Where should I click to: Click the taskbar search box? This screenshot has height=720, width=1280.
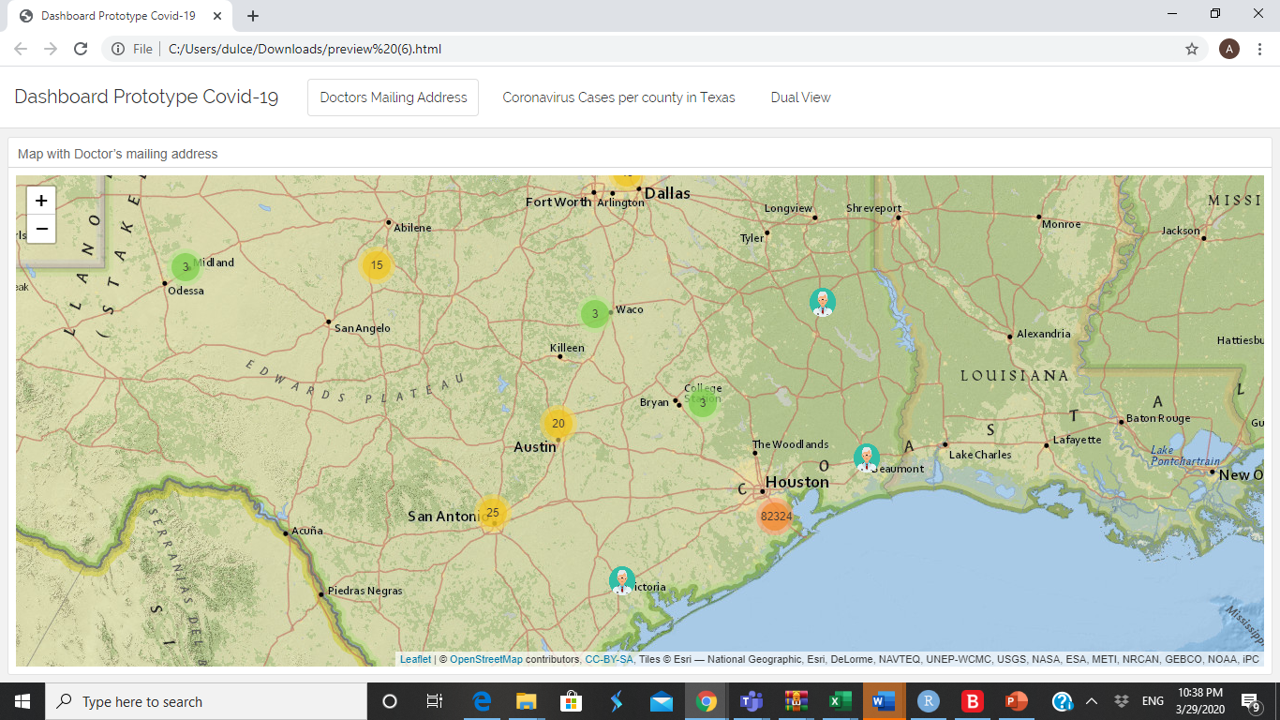(x=207, y=702)
